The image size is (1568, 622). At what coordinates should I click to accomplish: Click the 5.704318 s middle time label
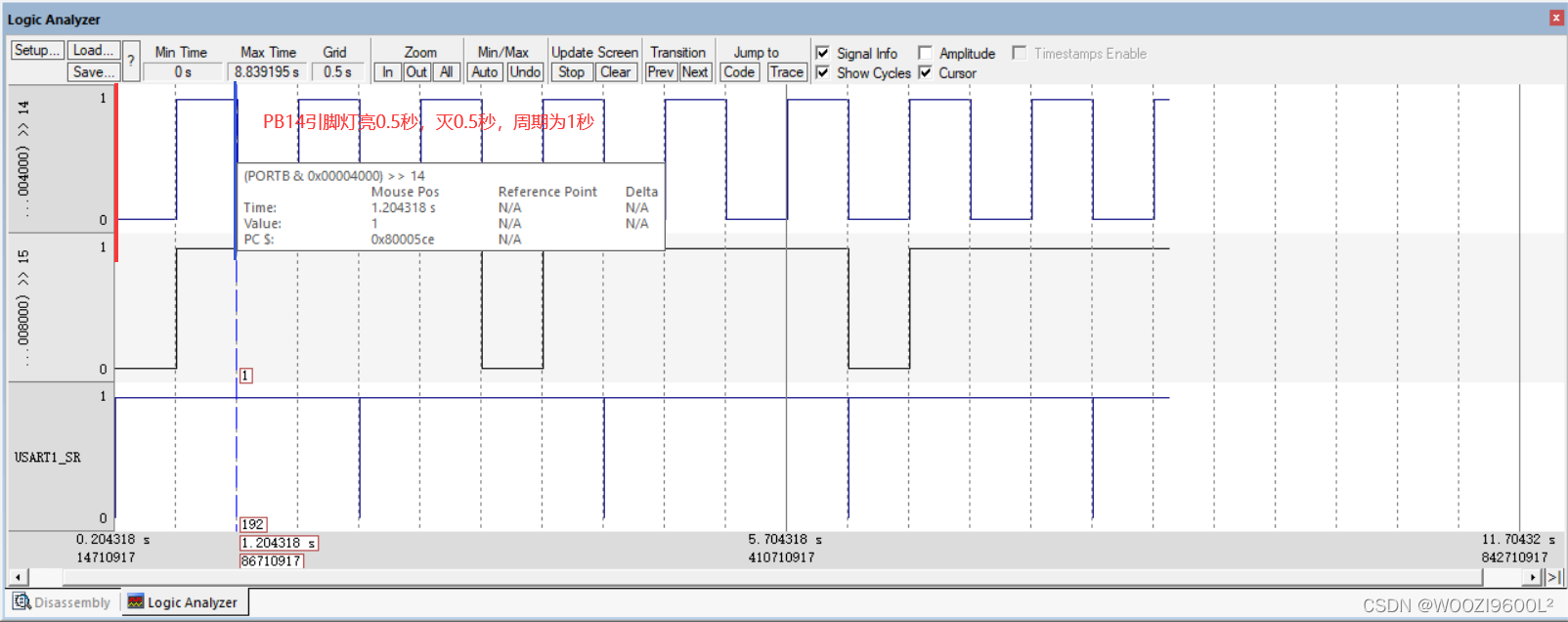coord(785,539)
